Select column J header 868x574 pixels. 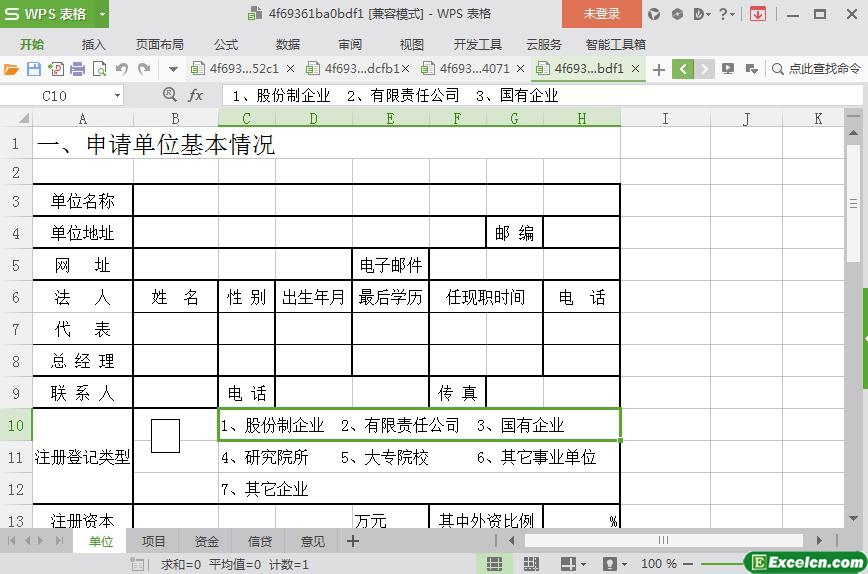746,118
